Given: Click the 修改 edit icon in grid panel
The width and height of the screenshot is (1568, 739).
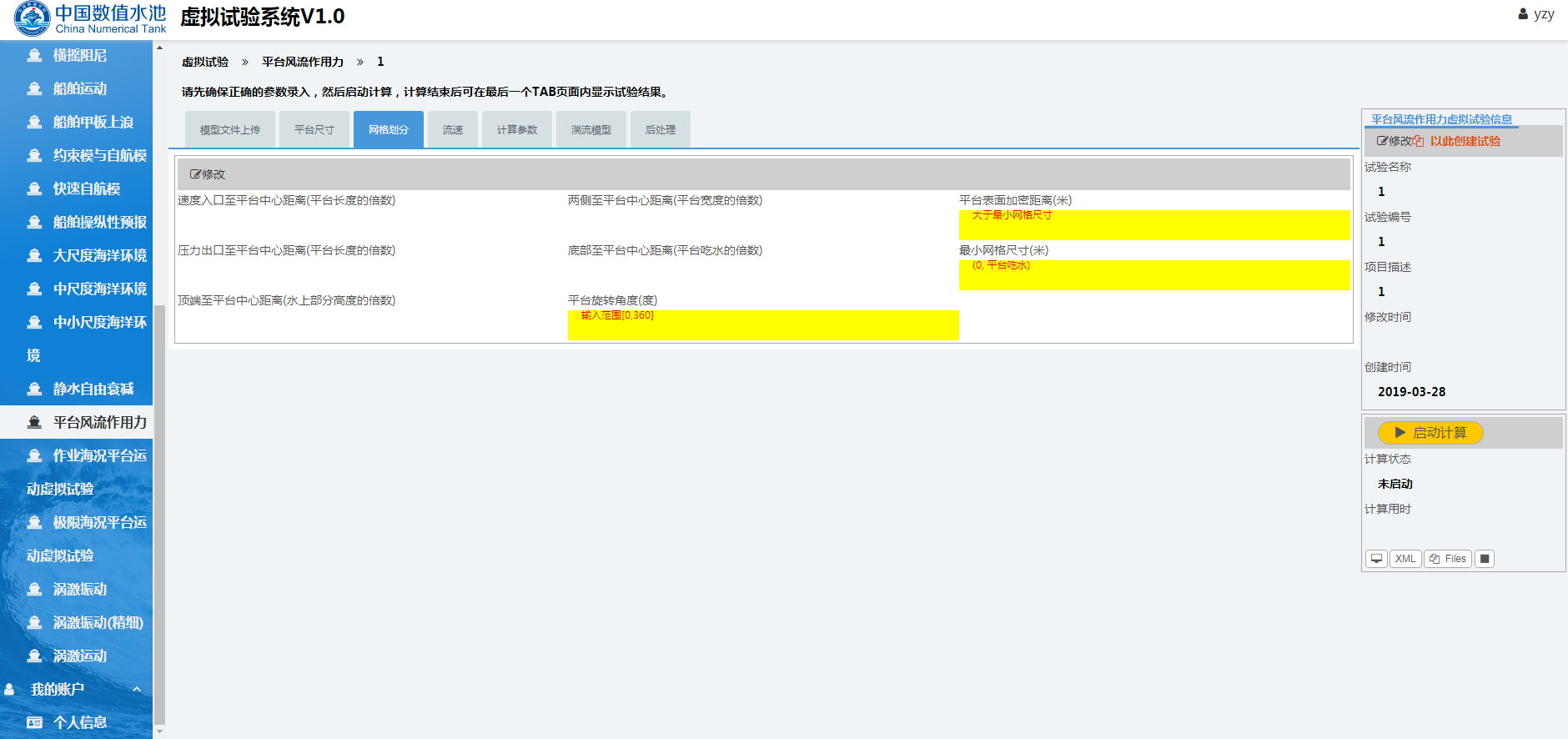Looking at the screenshot, I should (x=196, y=174).
